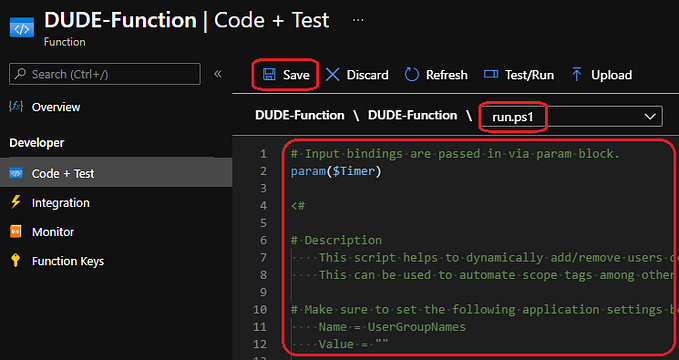Click the Azure Function code icon in header

point(22,28)
